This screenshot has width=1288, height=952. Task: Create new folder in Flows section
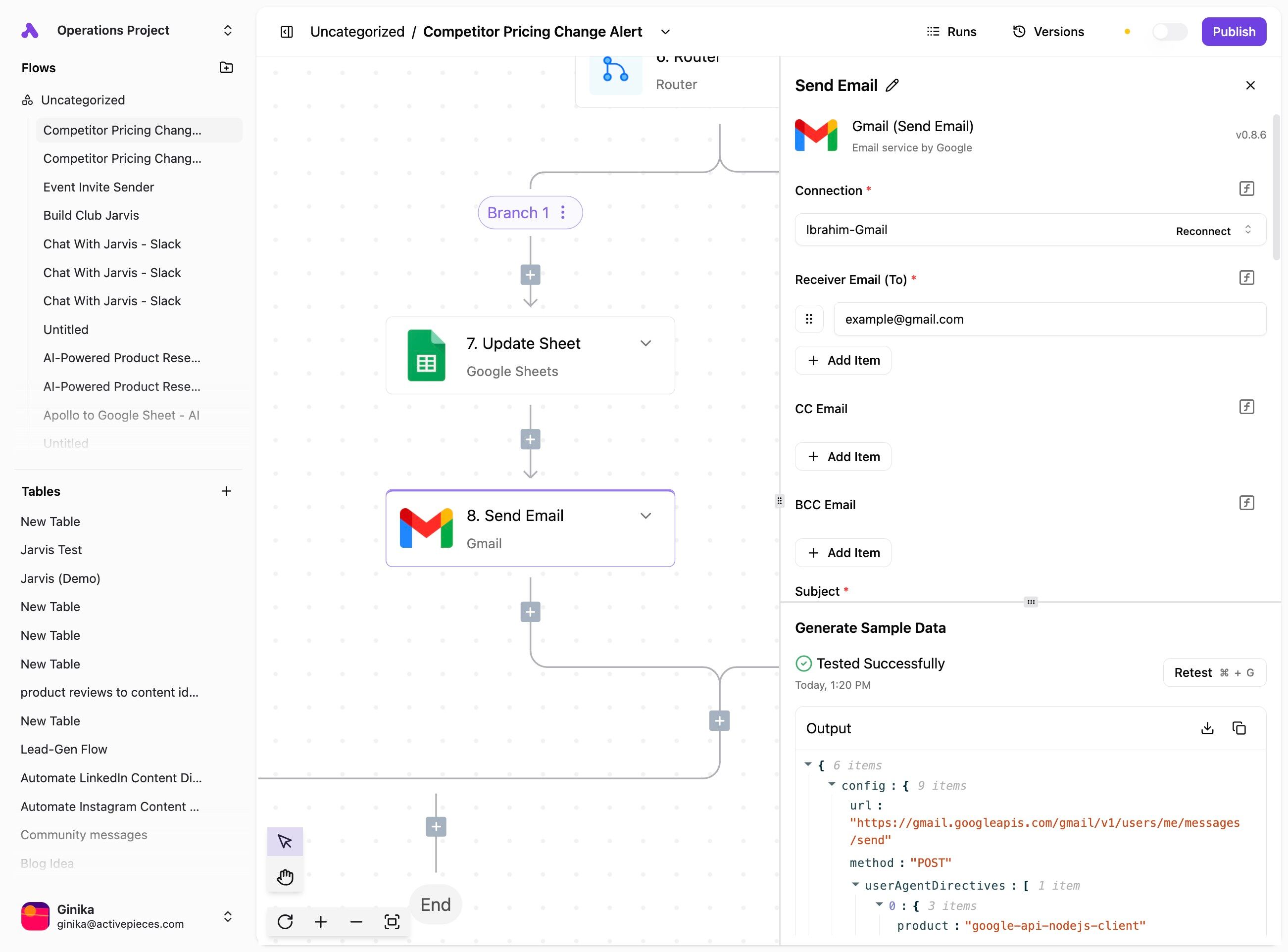click(226, 67)
